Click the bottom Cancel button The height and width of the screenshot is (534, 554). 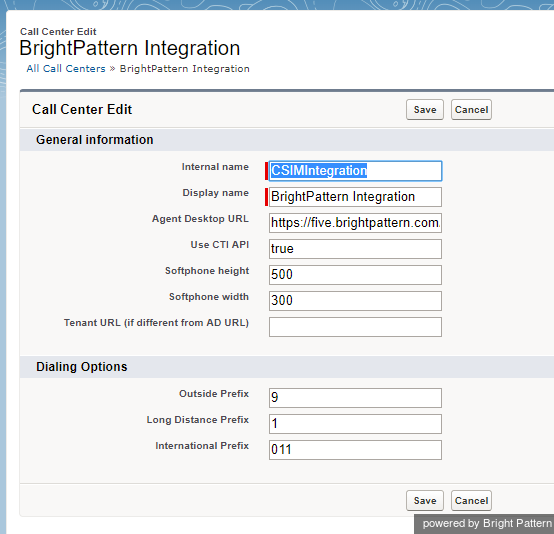(471, 500)
